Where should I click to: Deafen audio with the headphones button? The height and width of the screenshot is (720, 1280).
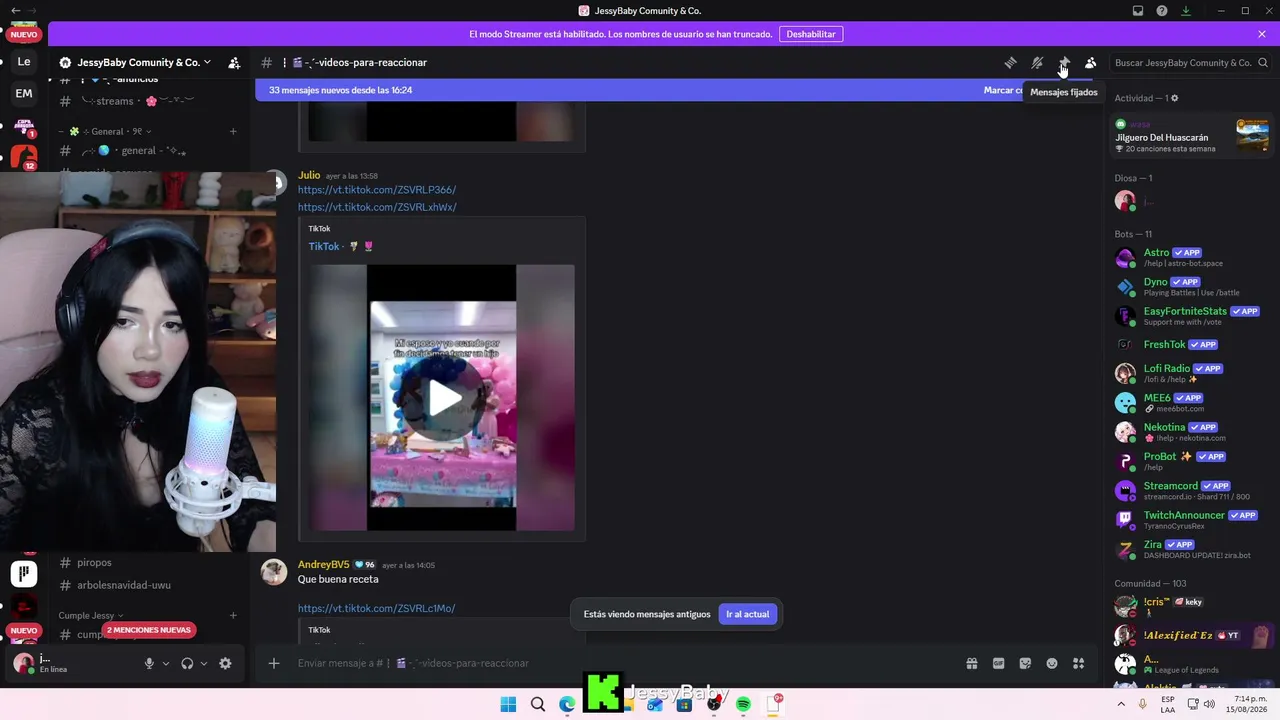point(187,663)
